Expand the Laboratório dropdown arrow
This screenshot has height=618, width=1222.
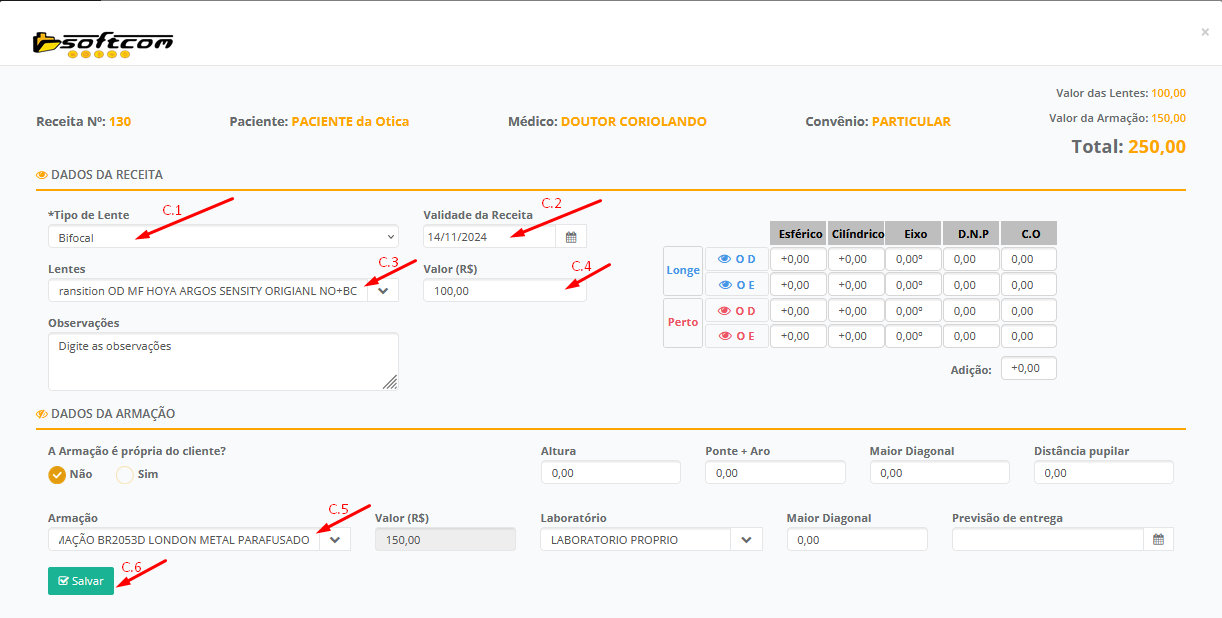coord(746,540)
